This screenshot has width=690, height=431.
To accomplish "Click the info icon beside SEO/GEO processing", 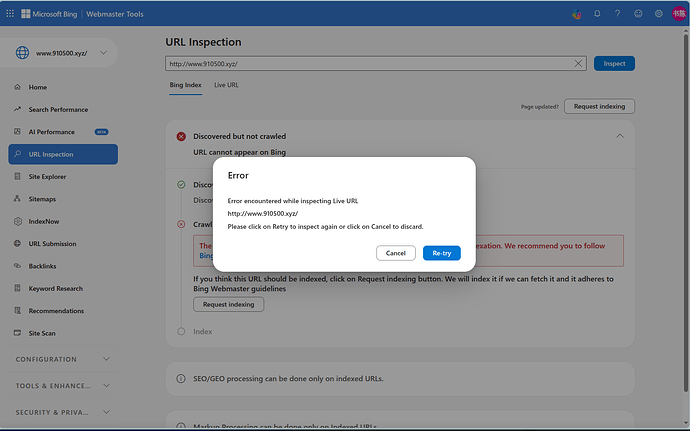I will pos(180,379).
